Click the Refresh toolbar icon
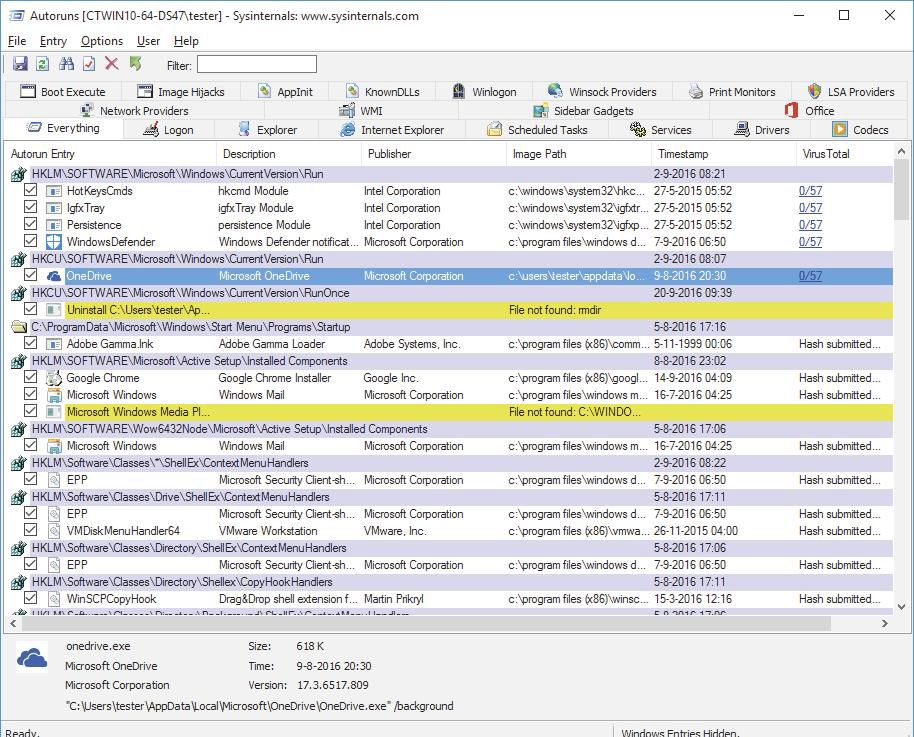Screen dimensions: 914x737 coord(43,64)
